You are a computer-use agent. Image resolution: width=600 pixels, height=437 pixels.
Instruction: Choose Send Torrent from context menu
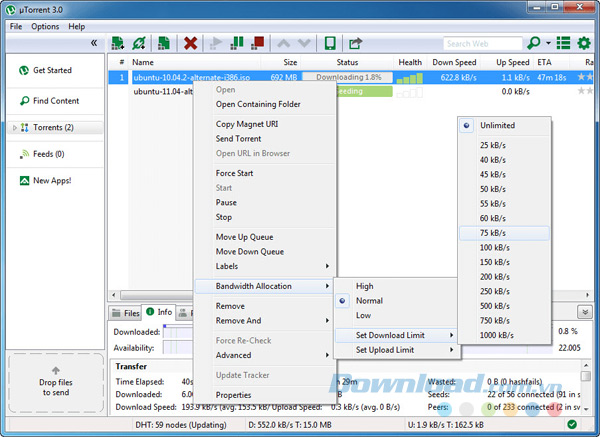pyautogui.click(x=264, y=139)
